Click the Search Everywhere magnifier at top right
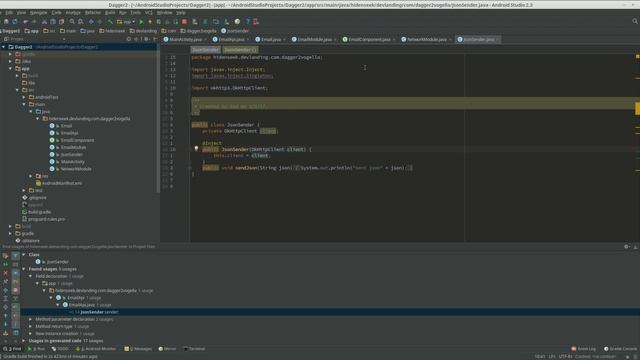The width and height of the screenshot is (640, 360). pos(635,21)
